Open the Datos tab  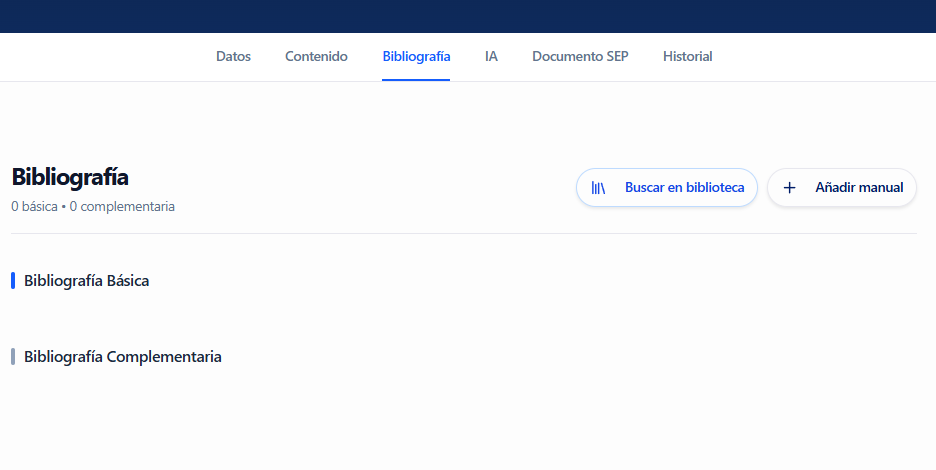tap(233, 57)
